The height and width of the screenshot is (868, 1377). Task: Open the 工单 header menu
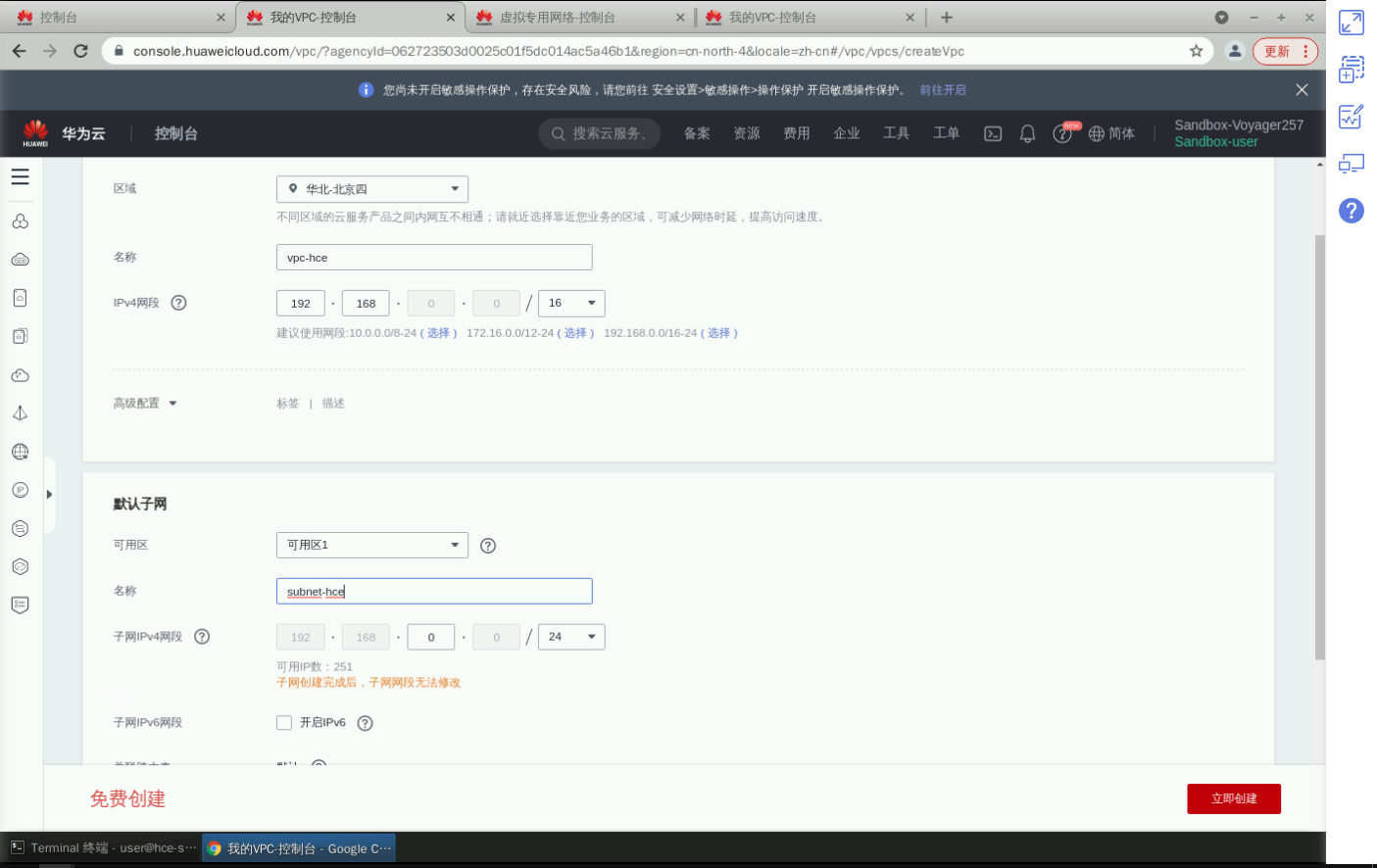(947, 133)
